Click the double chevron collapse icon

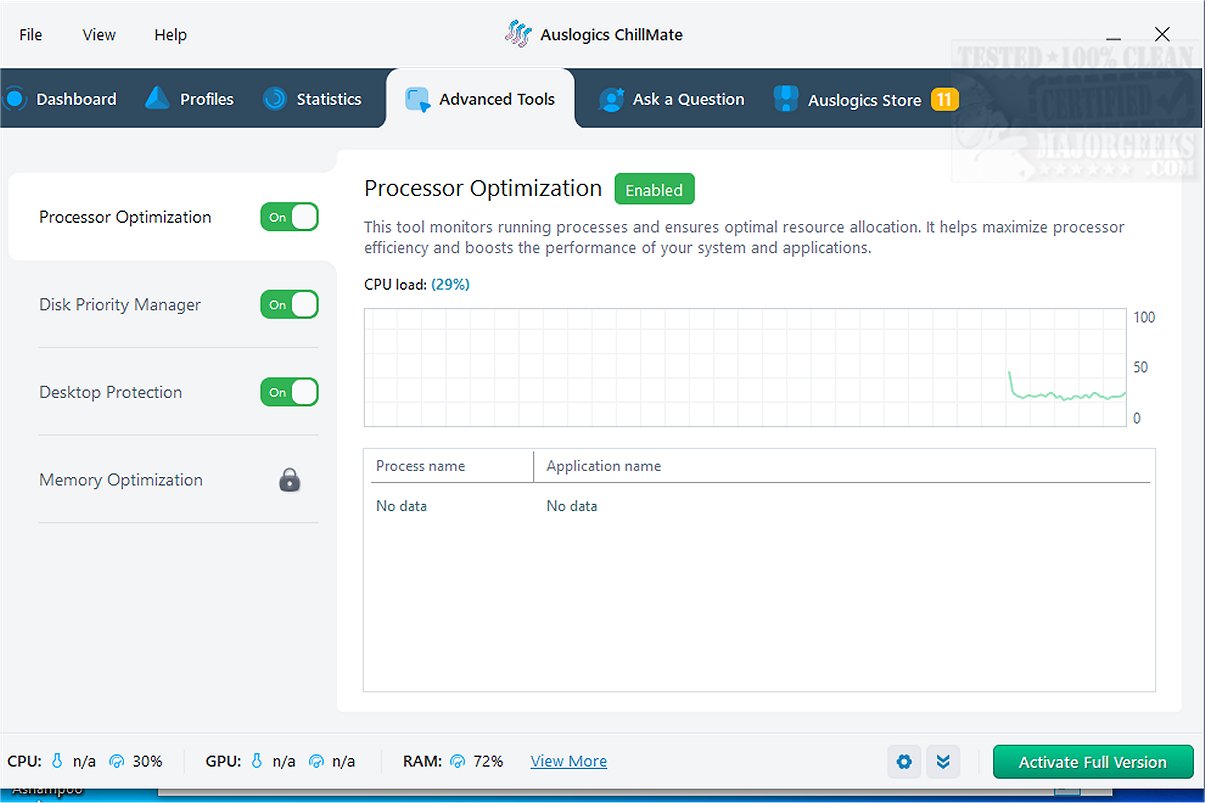pyautogui.click(x=943, y=762)
